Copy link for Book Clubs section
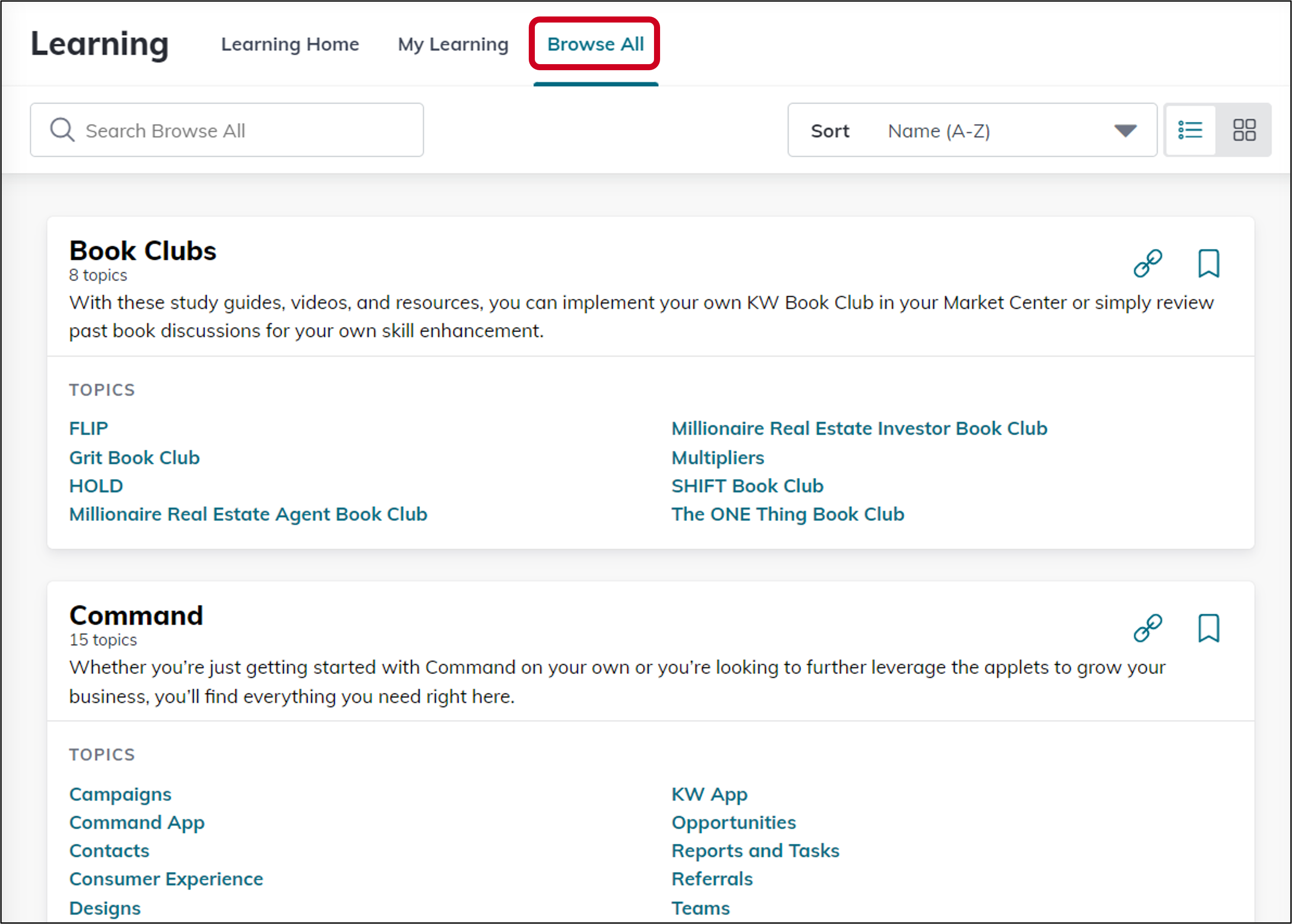Image resolution: width=1292 pixels, height=924 pixels. pos(1148,264)
